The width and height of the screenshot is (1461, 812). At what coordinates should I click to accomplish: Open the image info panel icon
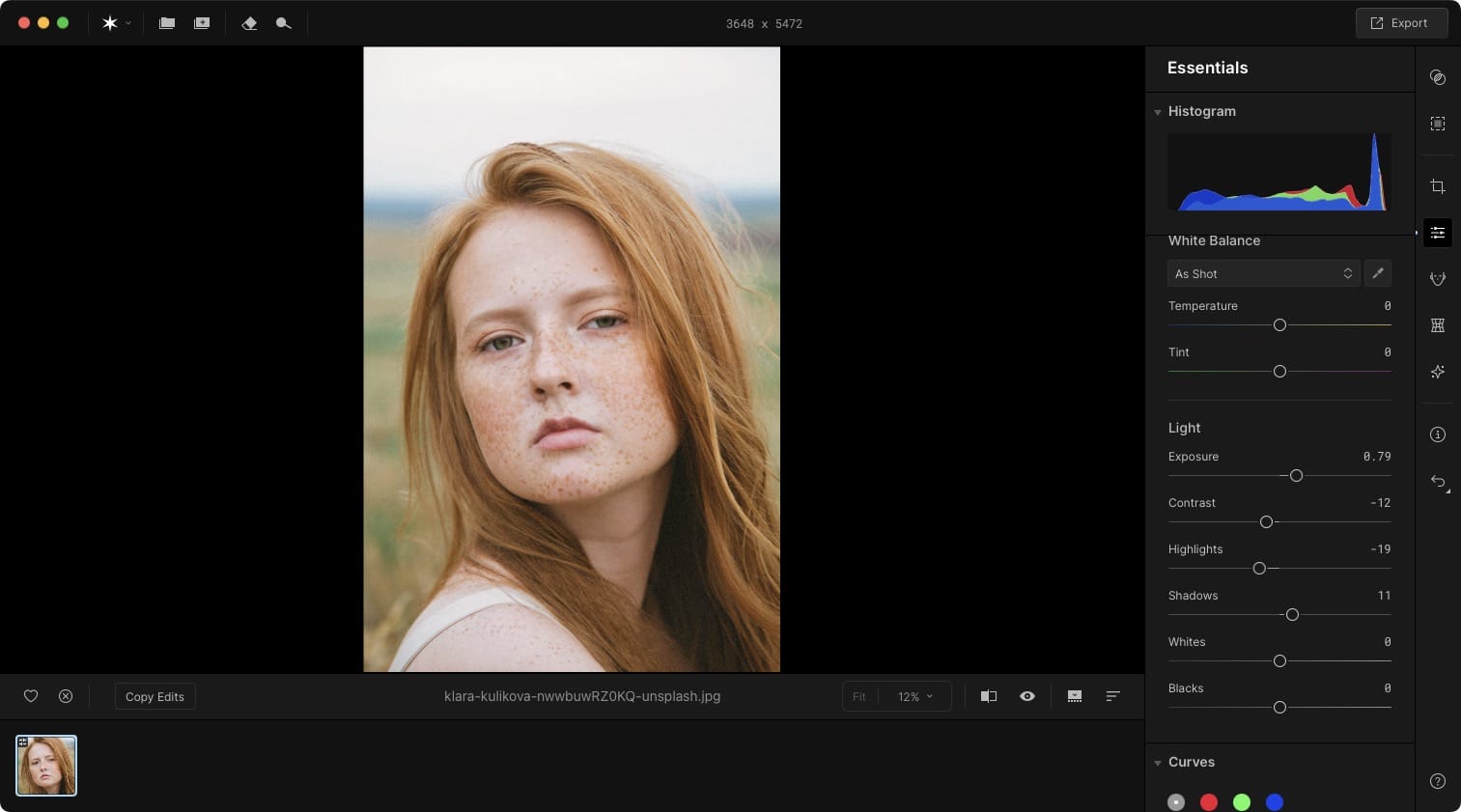pos(1438,434)
